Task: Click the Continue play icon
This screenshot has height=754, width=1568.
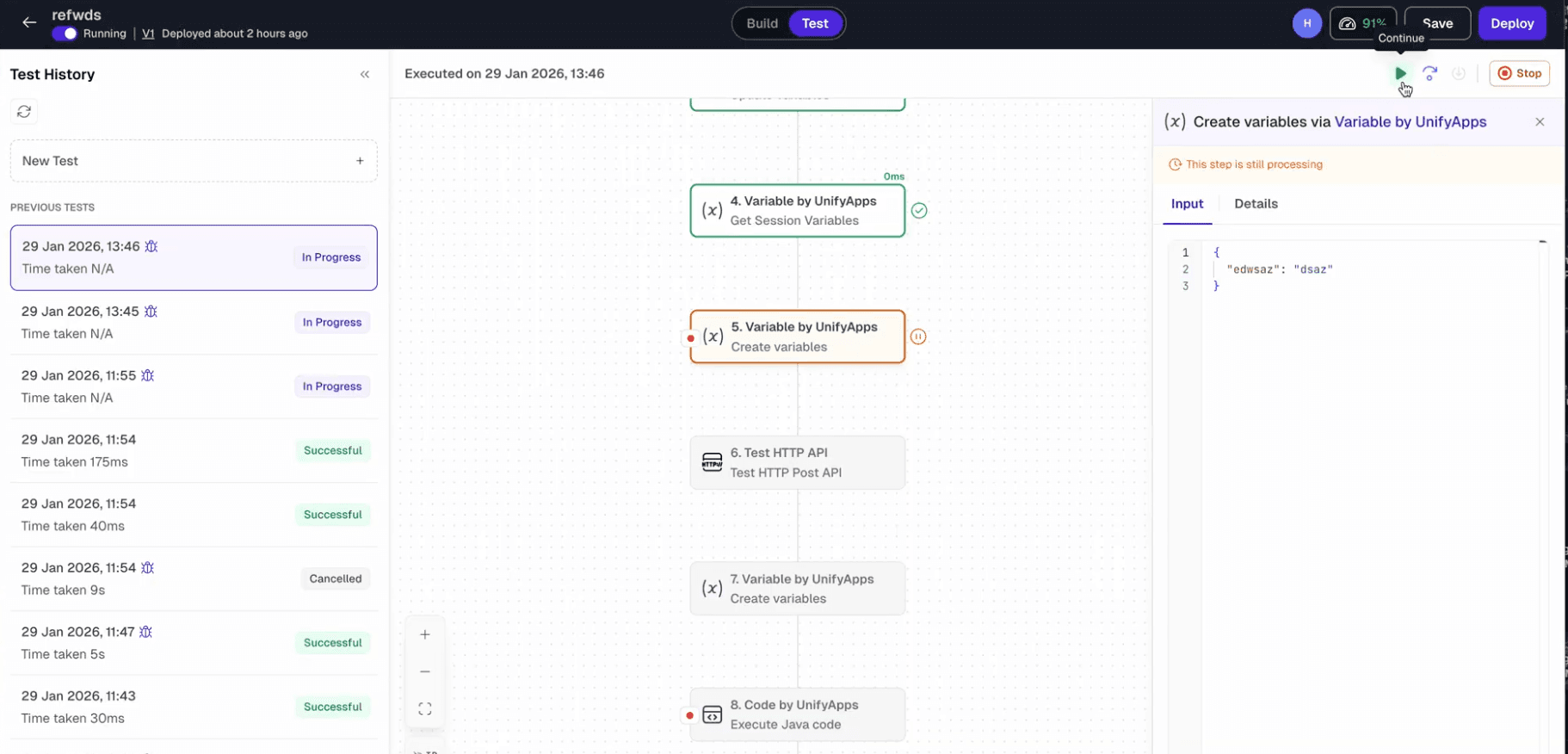Action: coord(1400,74)
